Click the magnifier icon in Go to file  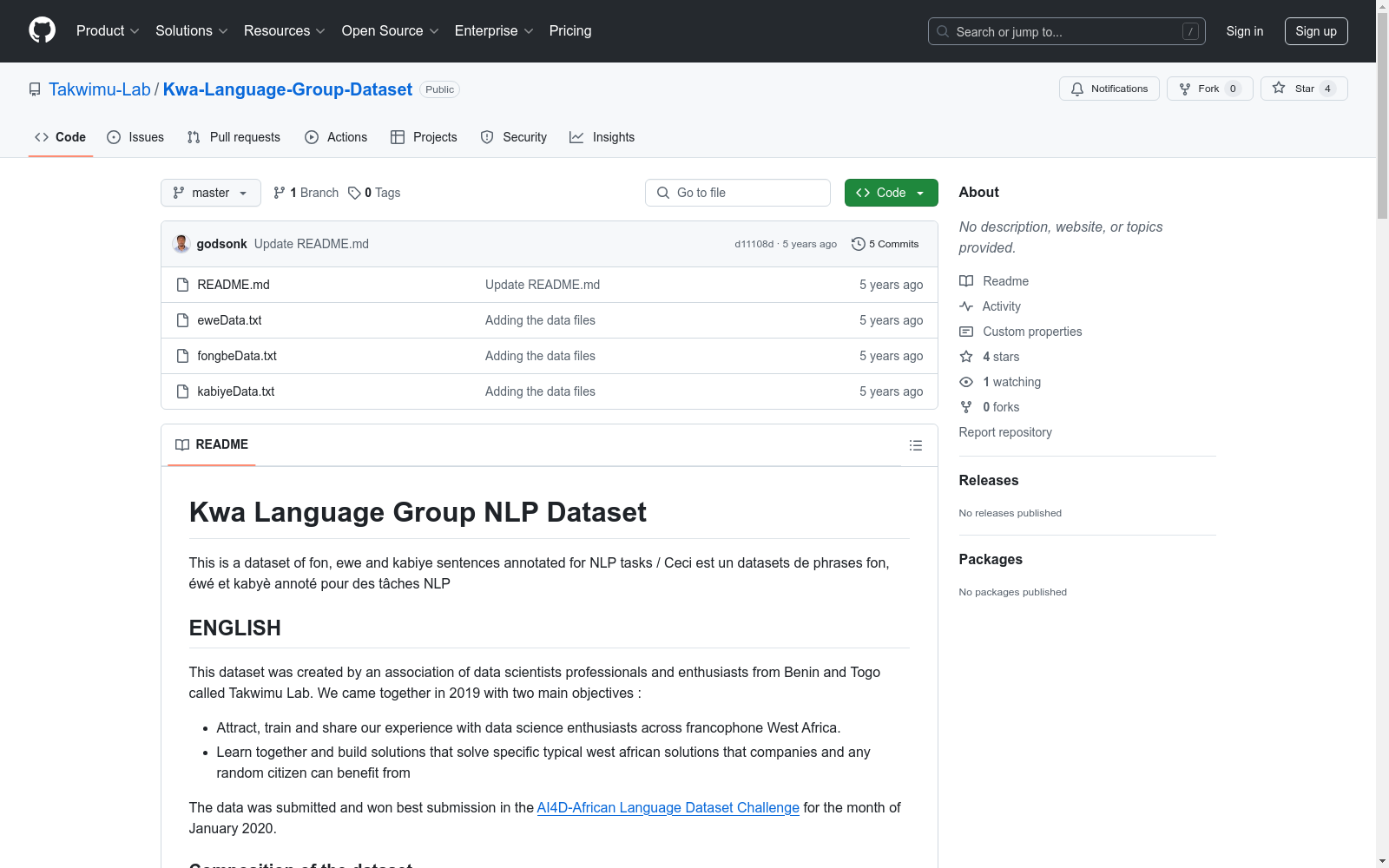[663, 193]
